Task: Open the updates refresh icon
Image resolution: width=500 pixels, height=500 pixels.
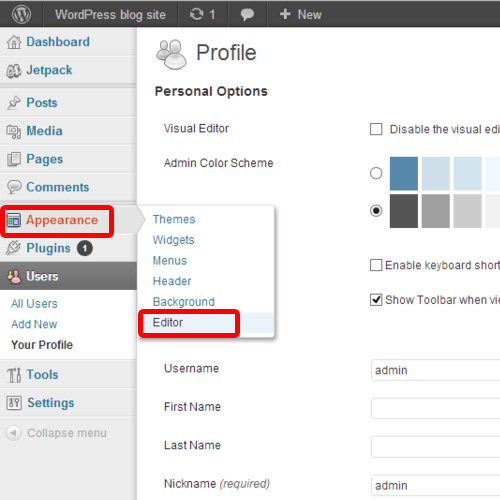Action: (196, 14)
